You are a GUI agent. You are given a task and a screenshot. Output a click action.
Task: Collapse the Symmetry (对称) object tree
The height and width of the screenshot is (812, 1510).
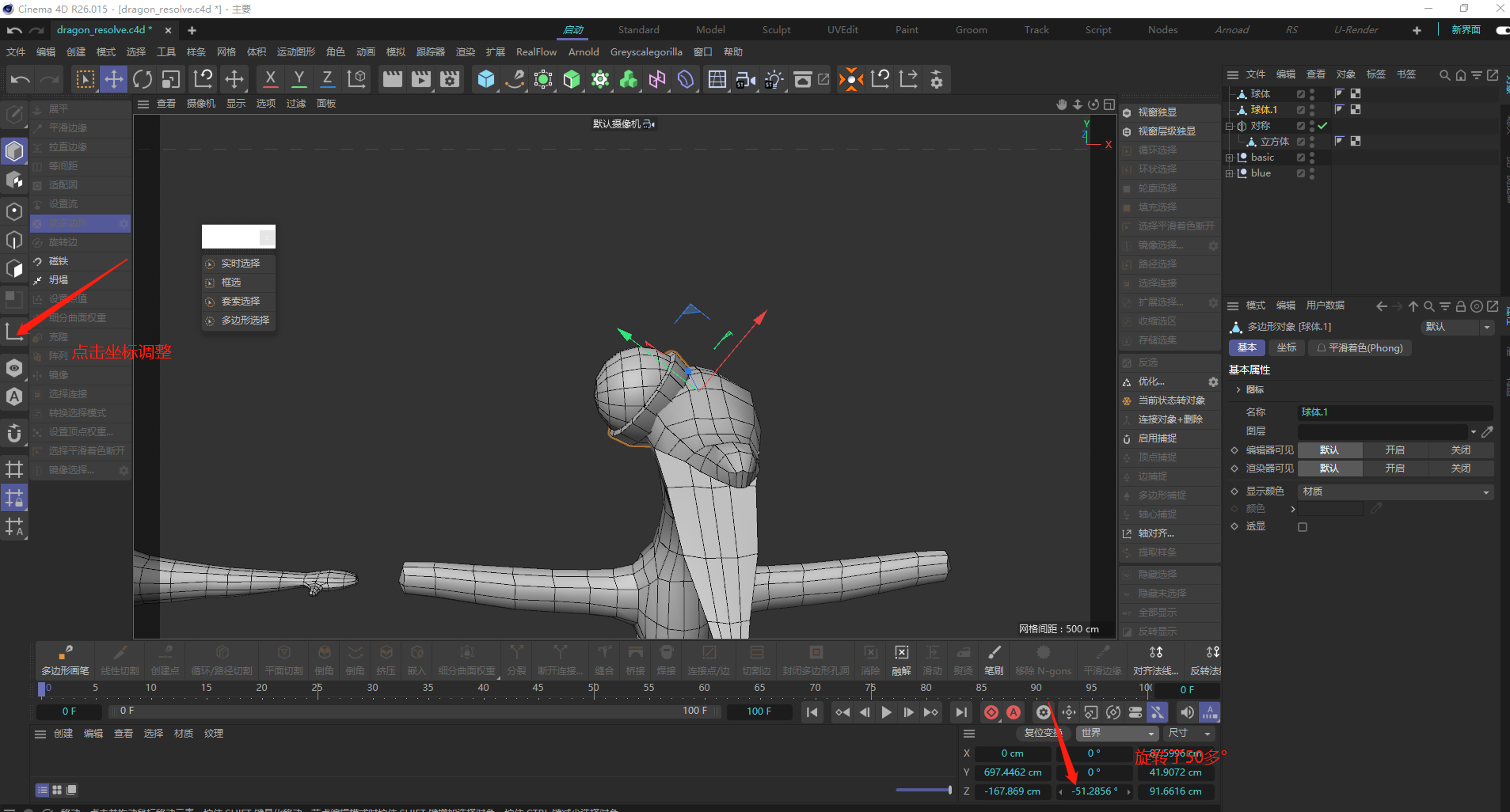tap(1230, 126)
